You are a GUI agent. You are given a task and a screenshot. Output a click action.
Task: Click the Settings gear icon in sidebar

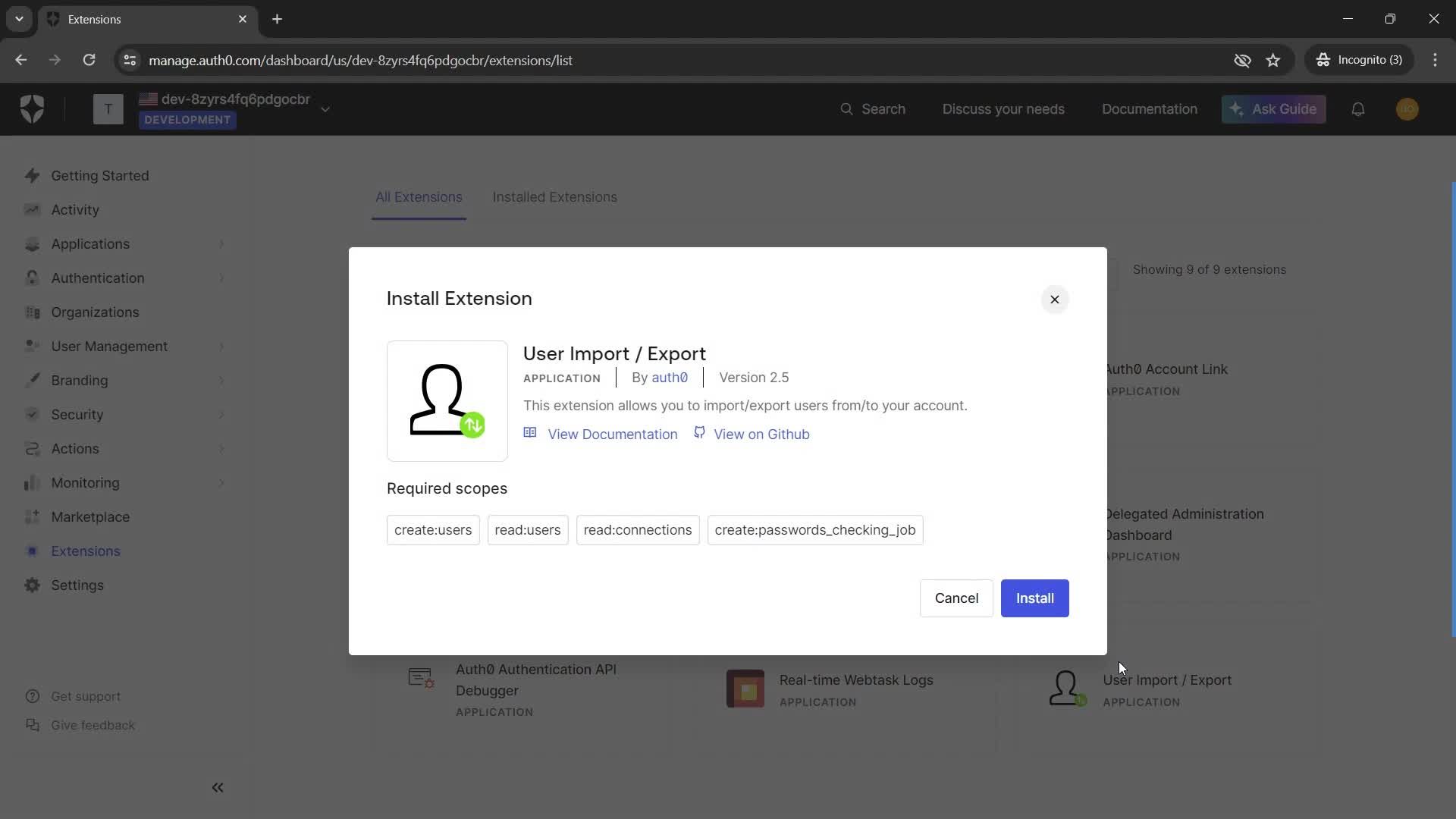(x=32, y=585)
